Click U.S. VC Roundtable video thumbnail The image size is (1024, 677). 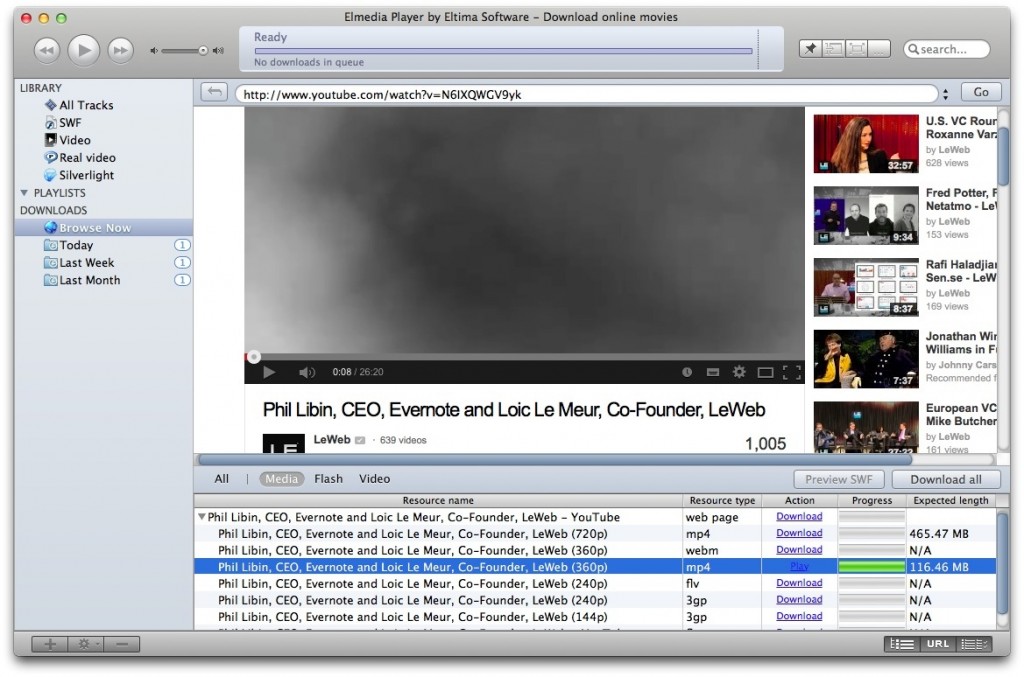[866, 144]
